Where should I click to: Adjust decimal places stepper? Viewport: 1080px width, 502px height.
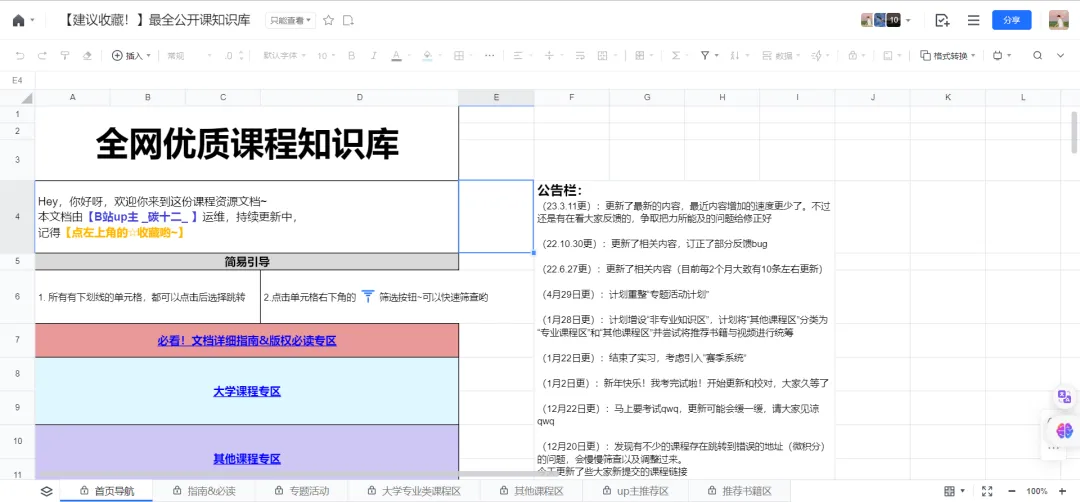[x=235, y=56]
